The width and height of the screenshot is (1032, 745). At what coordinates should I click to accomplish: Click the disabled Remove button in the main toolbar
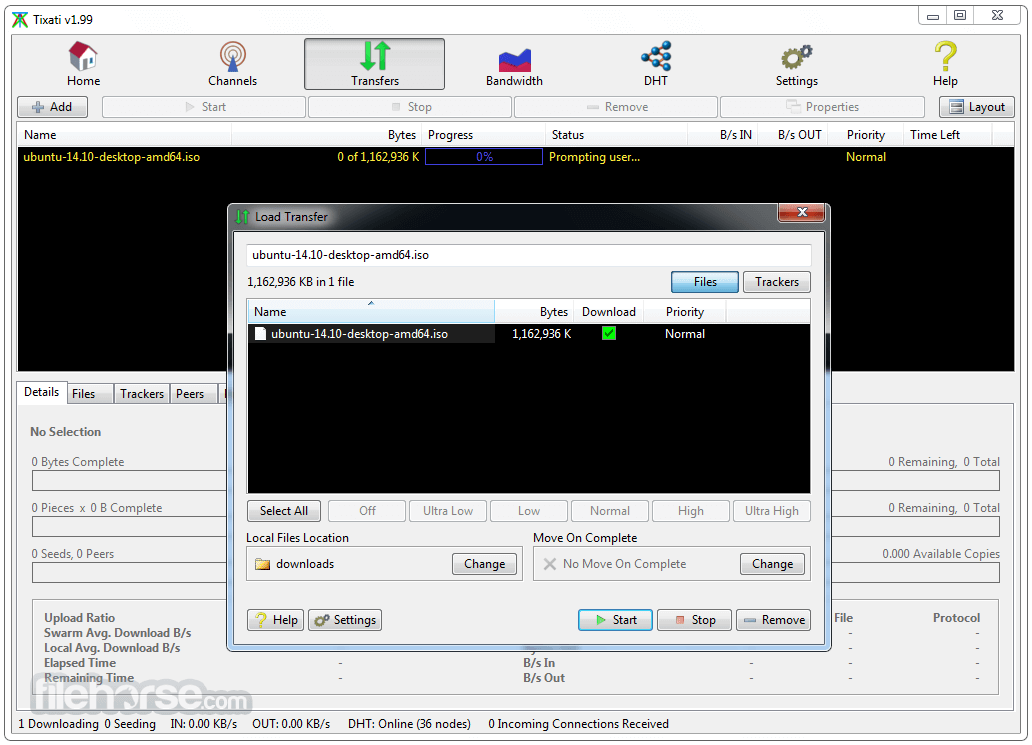point(615,107)
